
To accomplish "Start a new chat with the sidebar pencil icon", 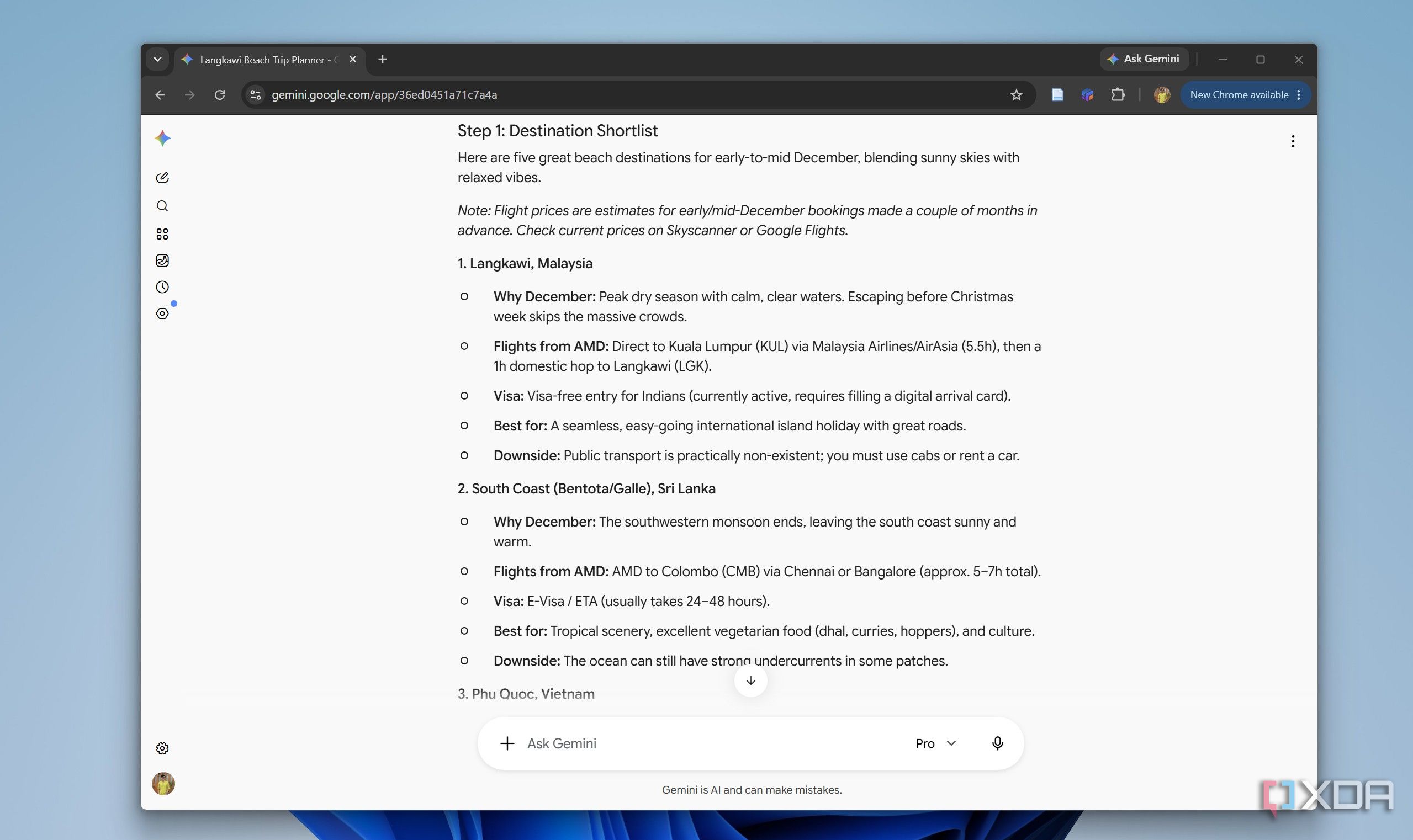I will [162, 178].
